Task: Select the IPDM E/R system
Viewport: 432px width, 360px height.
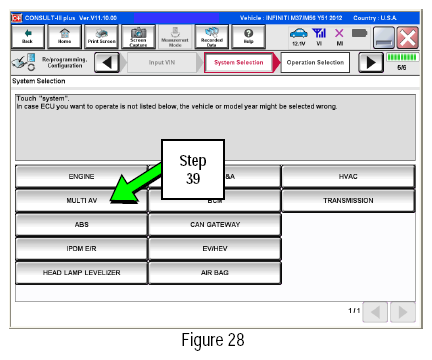Action: tap(81, 248)
